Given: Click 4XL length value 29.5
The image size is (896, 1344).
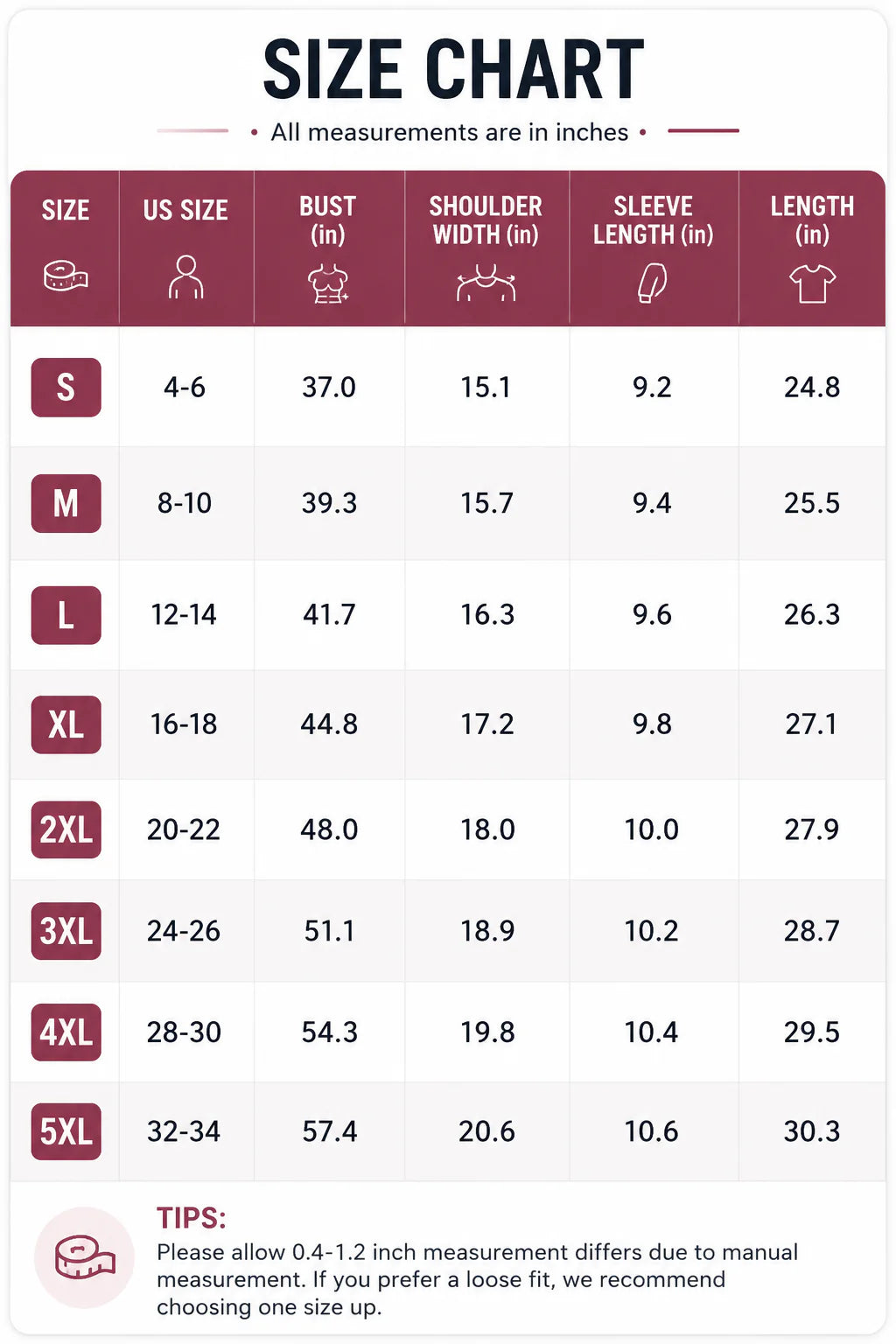Looking at the screenshot, I should pyautogui.click(x=811, y=1032).
